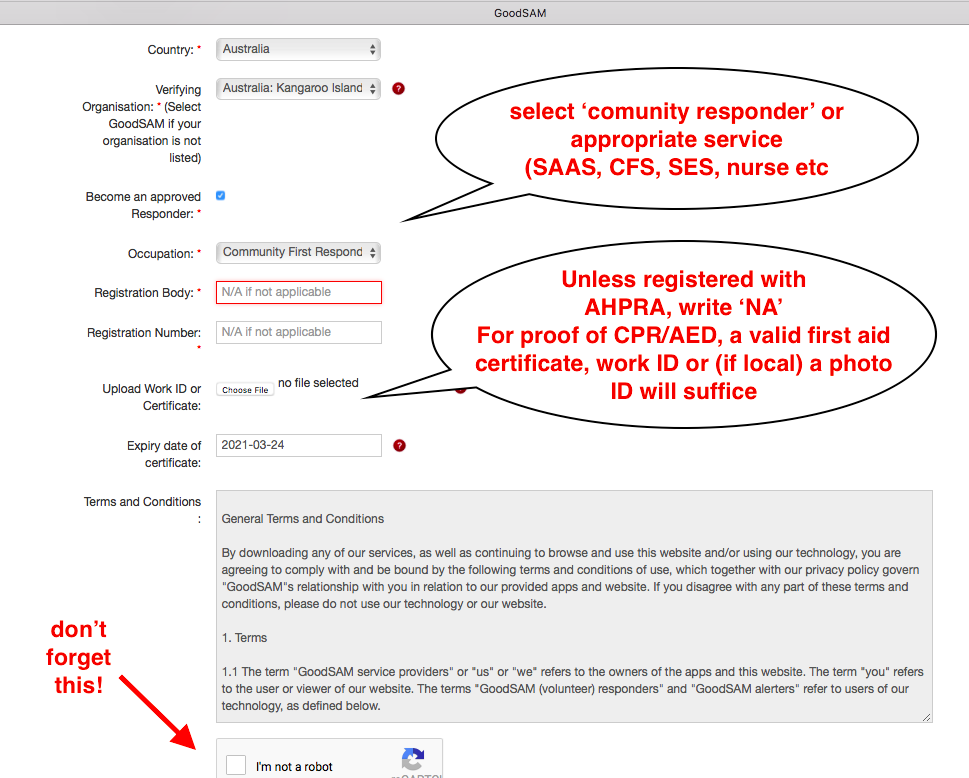Screen dimensions: 969x778
Task: Click the Terms and Conditions text area
Action: (574, 606)
